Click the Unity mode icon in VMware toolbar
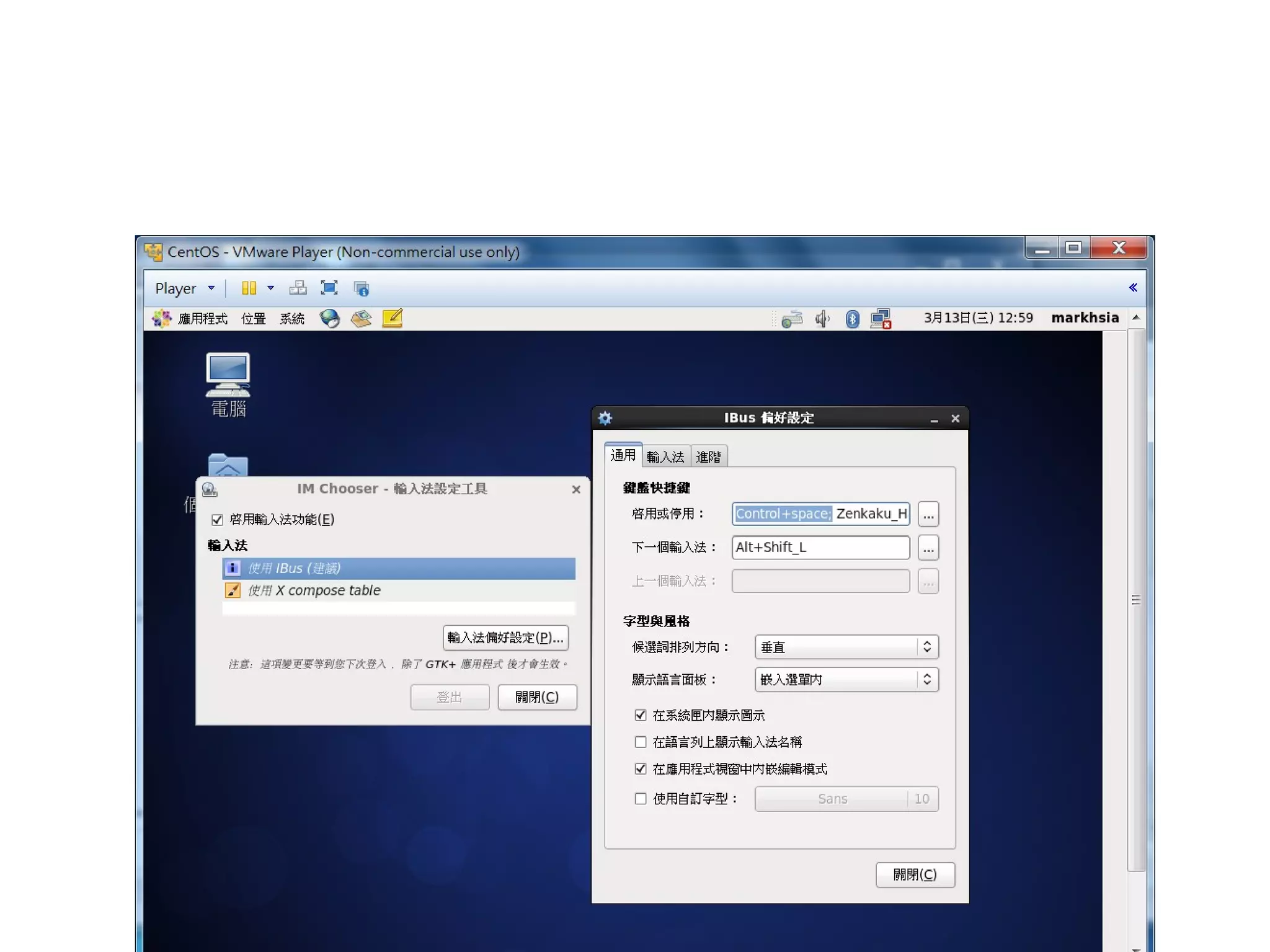Viewport: 1270px width, 952px height. pos(361,288)
